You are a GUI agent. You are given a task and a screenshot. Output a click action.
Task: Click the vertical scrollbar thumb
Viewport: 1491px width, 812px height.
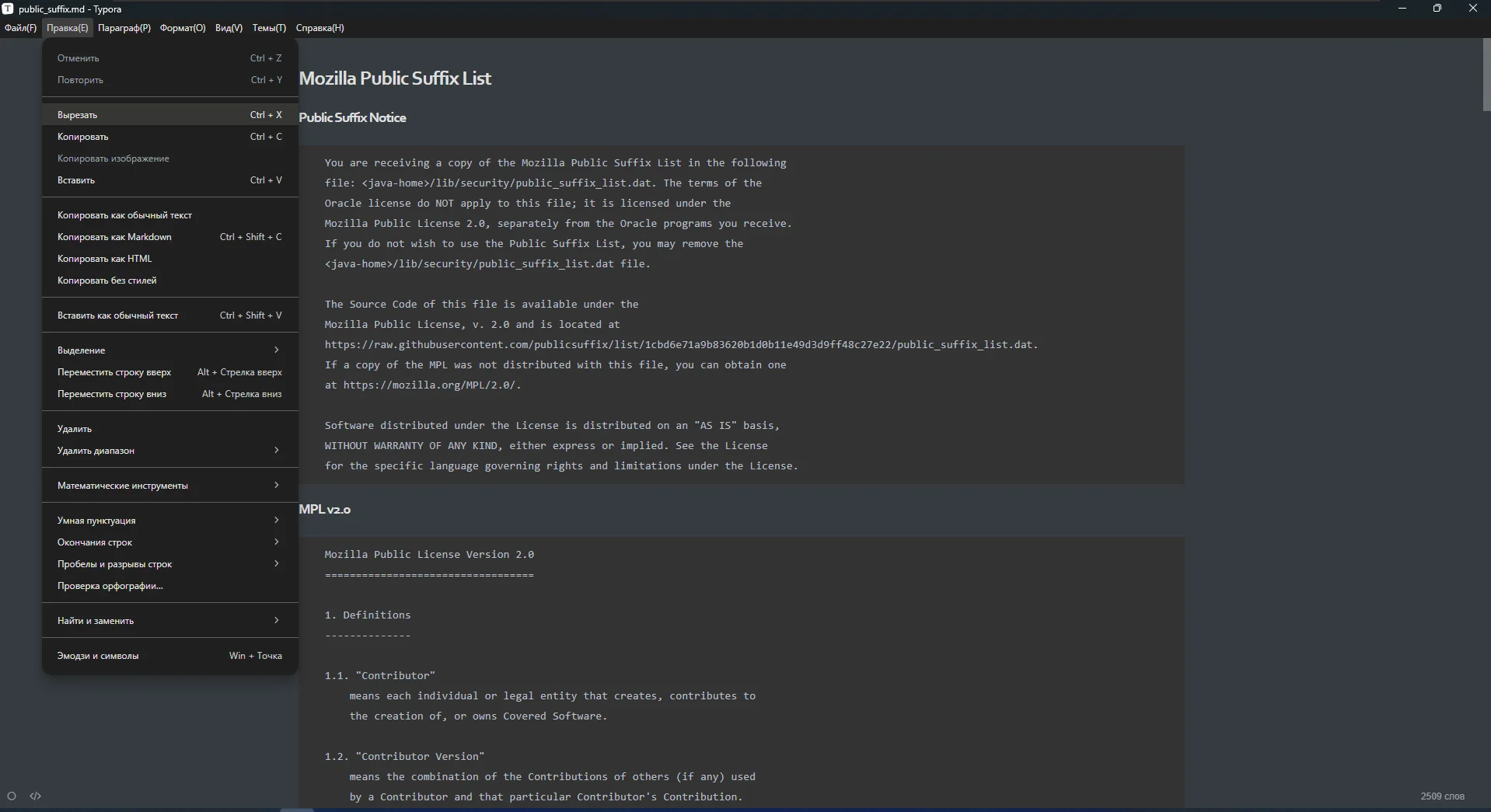[1486, 75]
